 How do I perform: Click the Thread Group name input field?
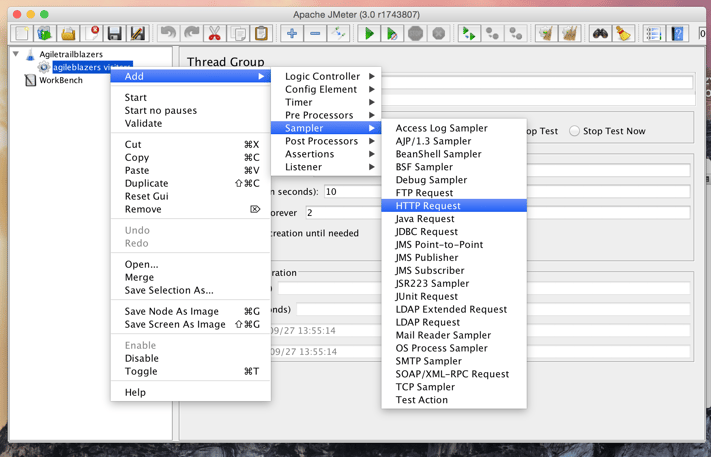tap(536, 83)
